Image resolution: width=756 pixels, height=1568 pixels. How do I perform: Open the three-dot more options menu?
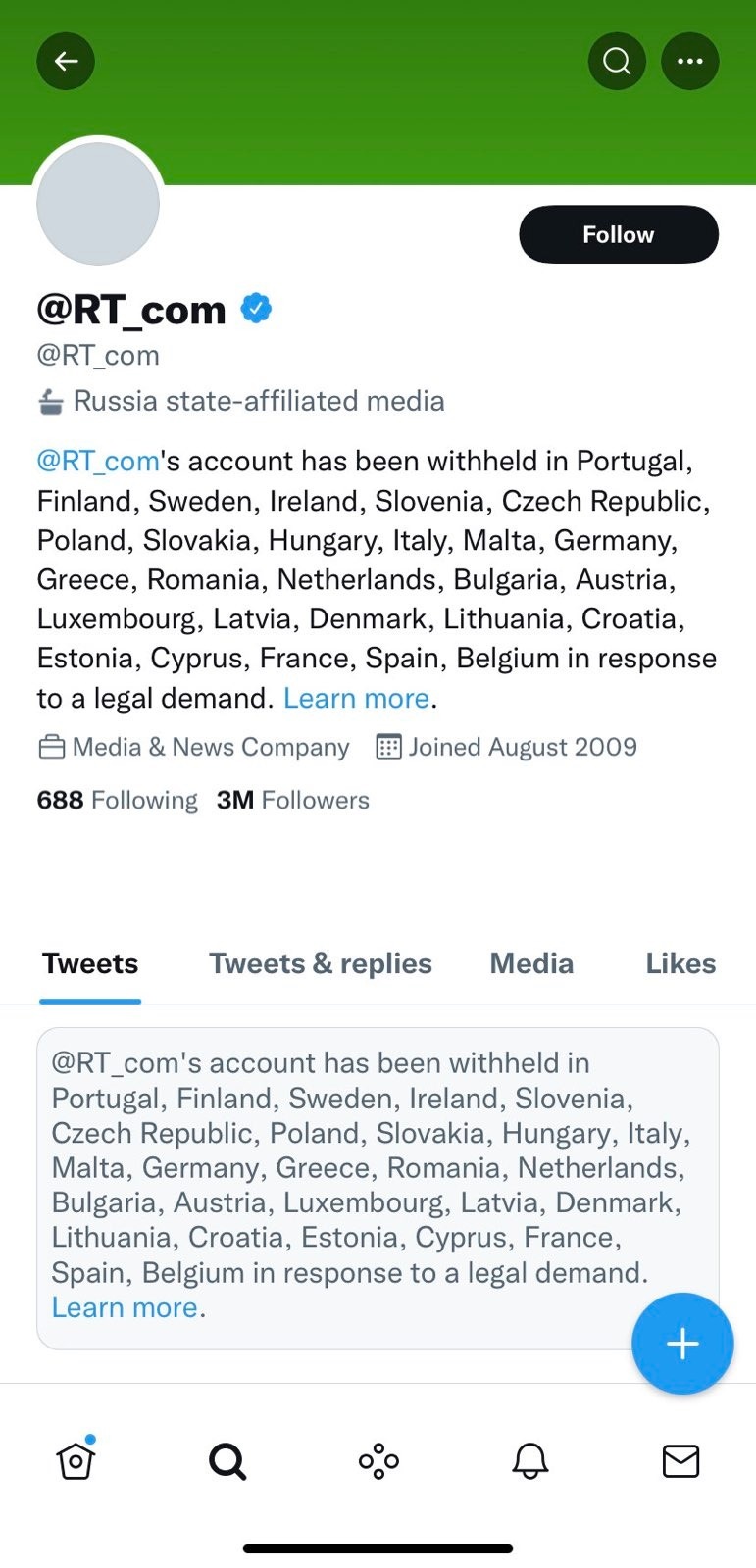[690, 62]
